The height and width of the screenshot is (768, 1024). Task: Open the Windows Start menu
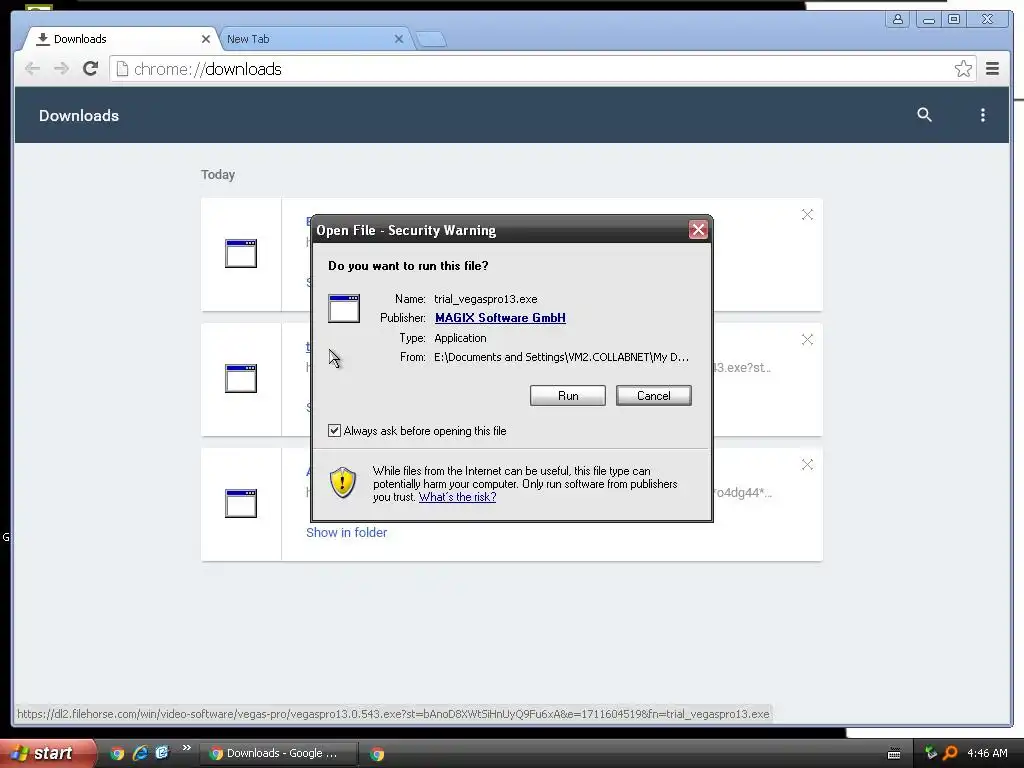(x=47, y=753)
